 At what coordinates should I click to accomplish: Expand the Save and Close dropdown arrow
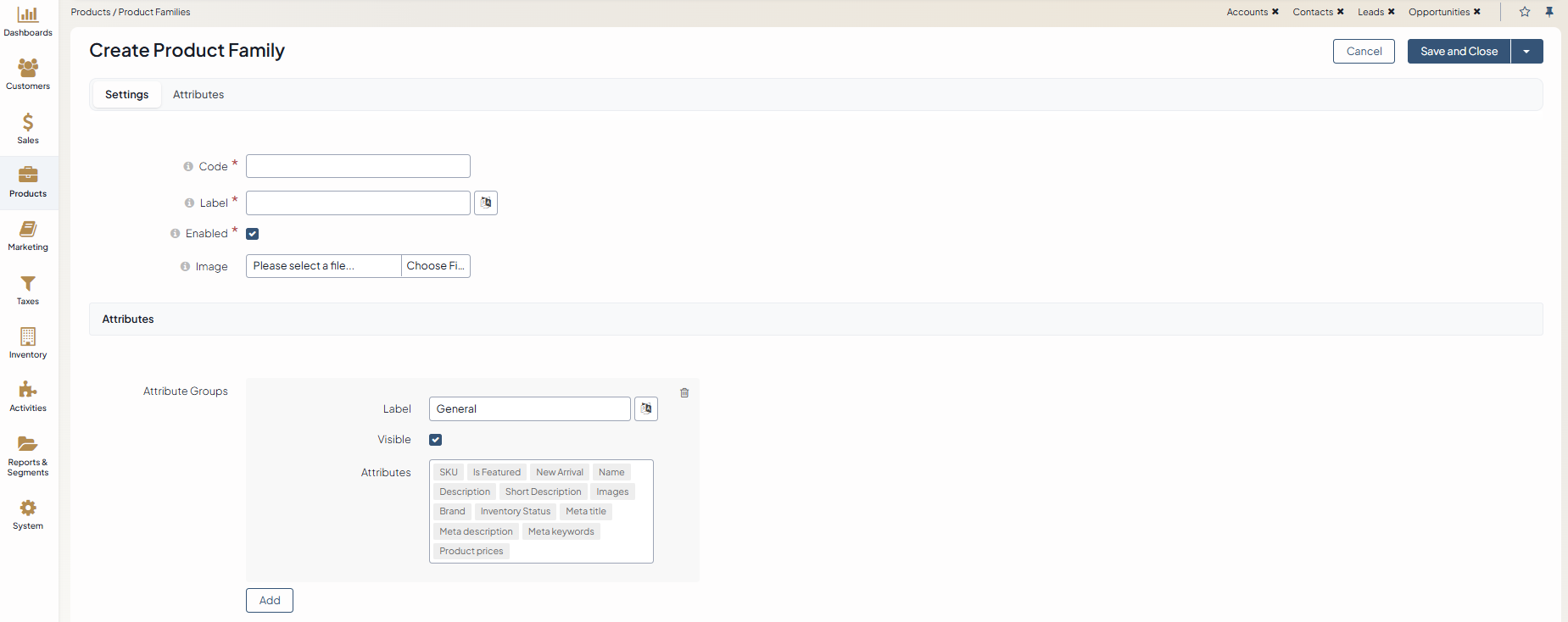click(x=1526, y=52)
